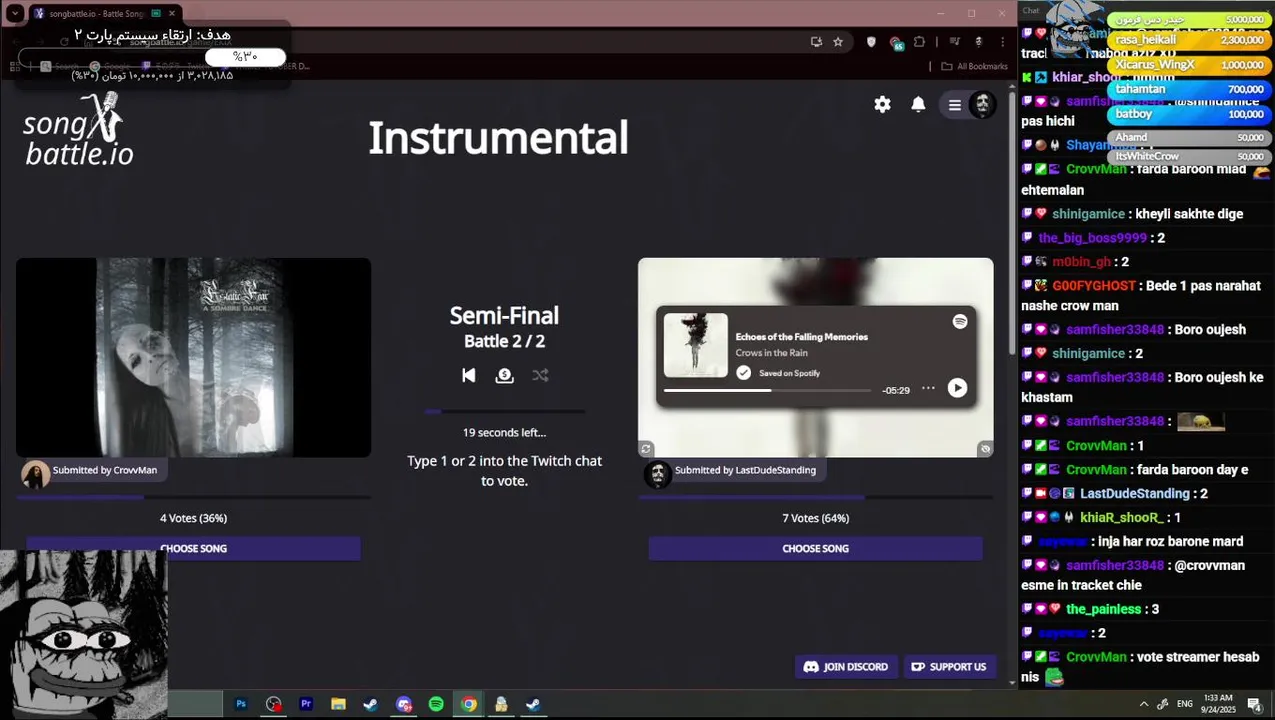This screenshot has width=1275, height=720.
Task: Open CrovvMan's submitter avatar
Action: [36, 474]
